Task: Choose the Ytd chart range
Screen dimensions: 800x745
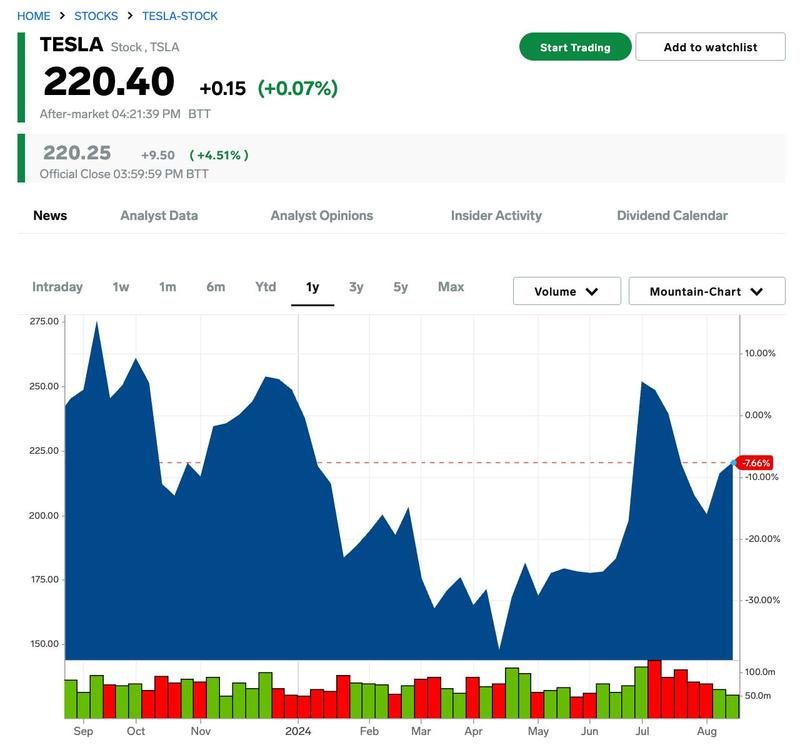Action: [265, 287]
